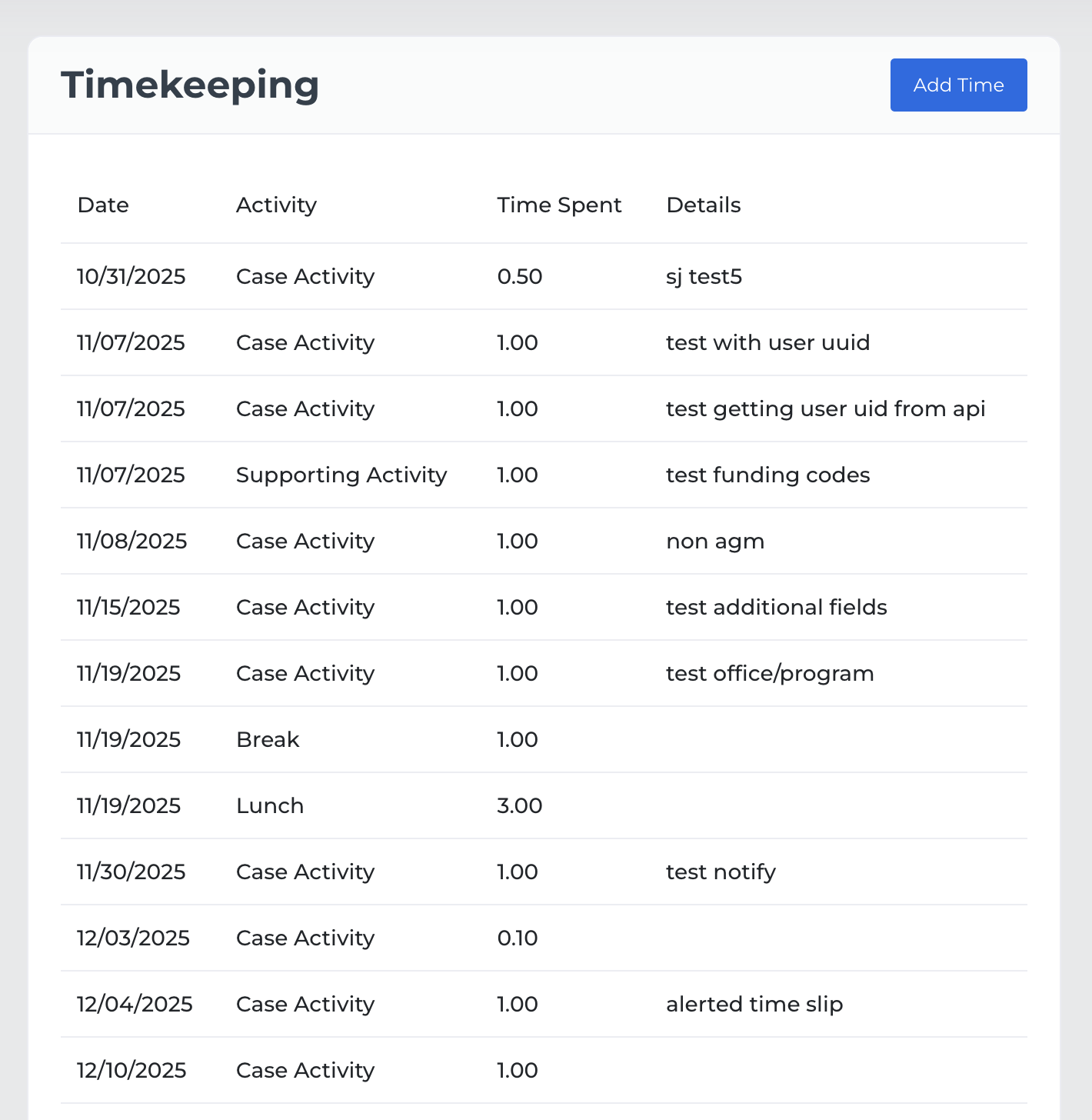
Task: Click the Add Time button
Action: click(x=958, y=85)
